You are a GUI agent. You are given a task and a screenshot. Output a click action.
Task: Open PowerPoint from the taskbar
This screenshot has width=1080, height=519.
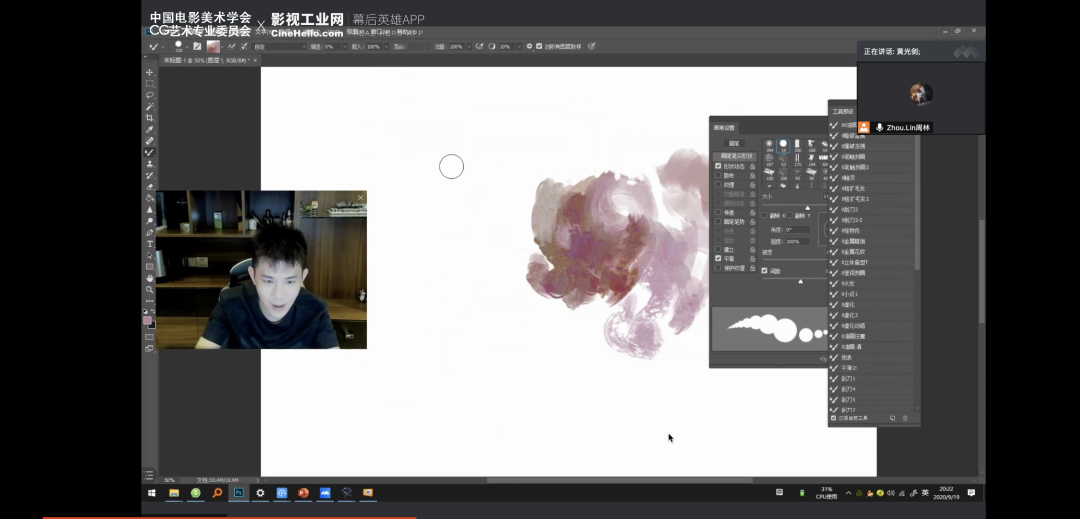point(304,493)
